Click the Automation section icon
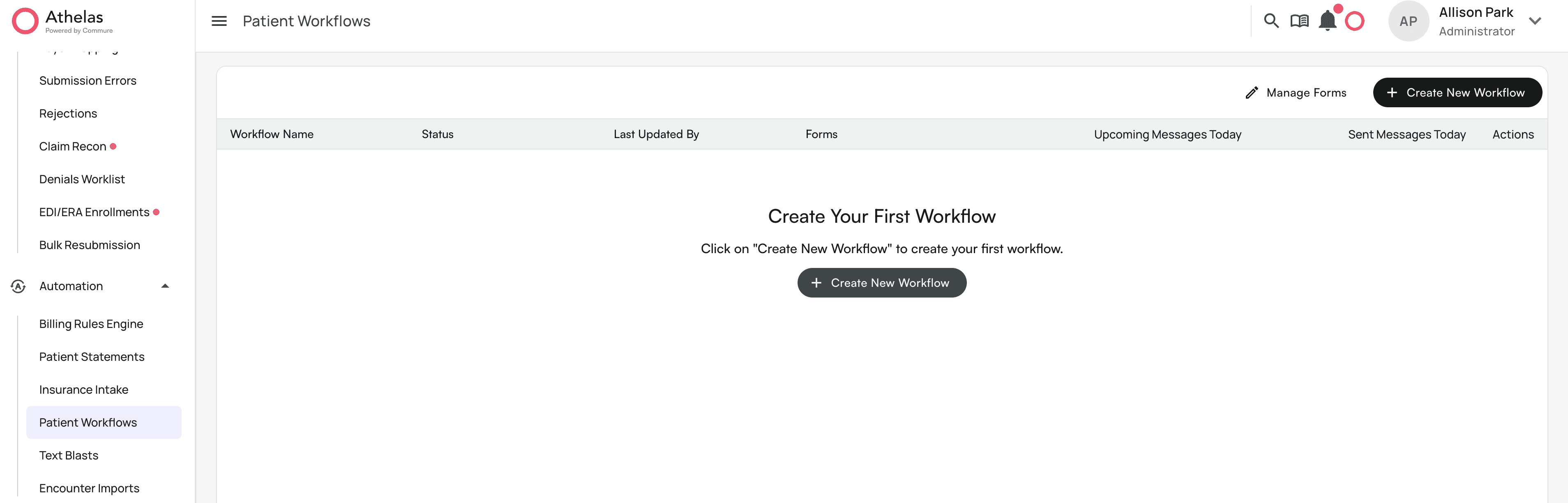Image resolution: width=1568 pixels, height=503 pixels. pos(18,286)
